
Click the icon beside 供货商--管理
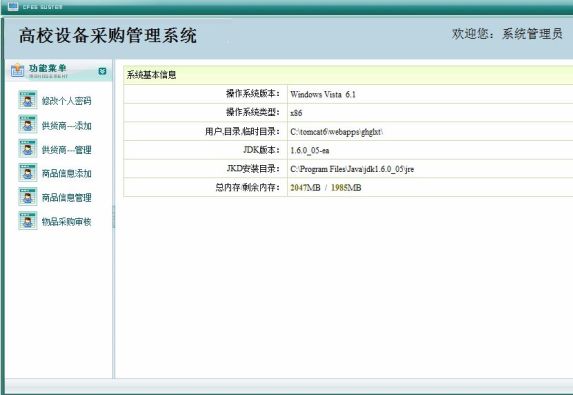pos(28,148)
